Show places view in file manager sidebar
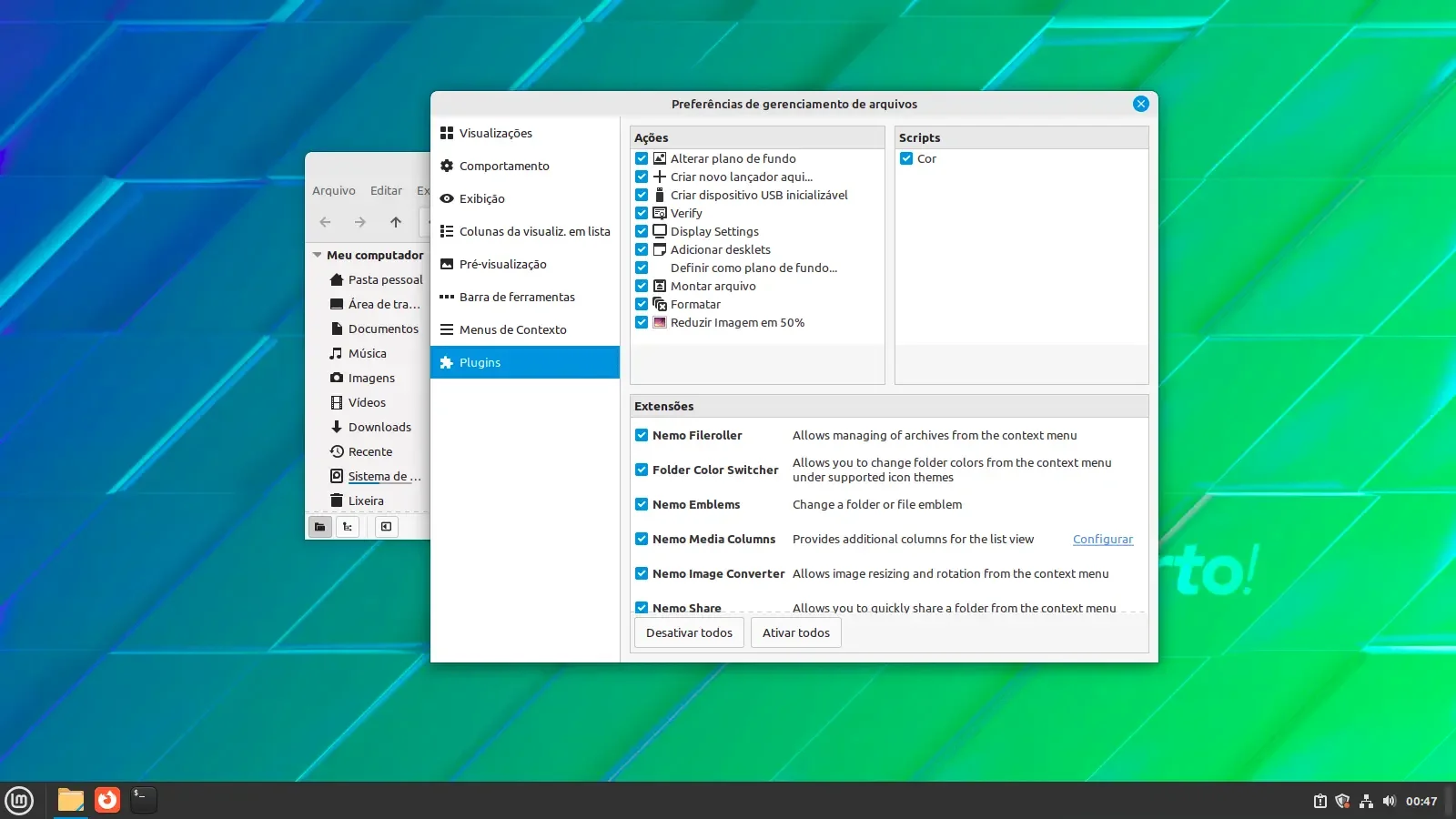 320,526
